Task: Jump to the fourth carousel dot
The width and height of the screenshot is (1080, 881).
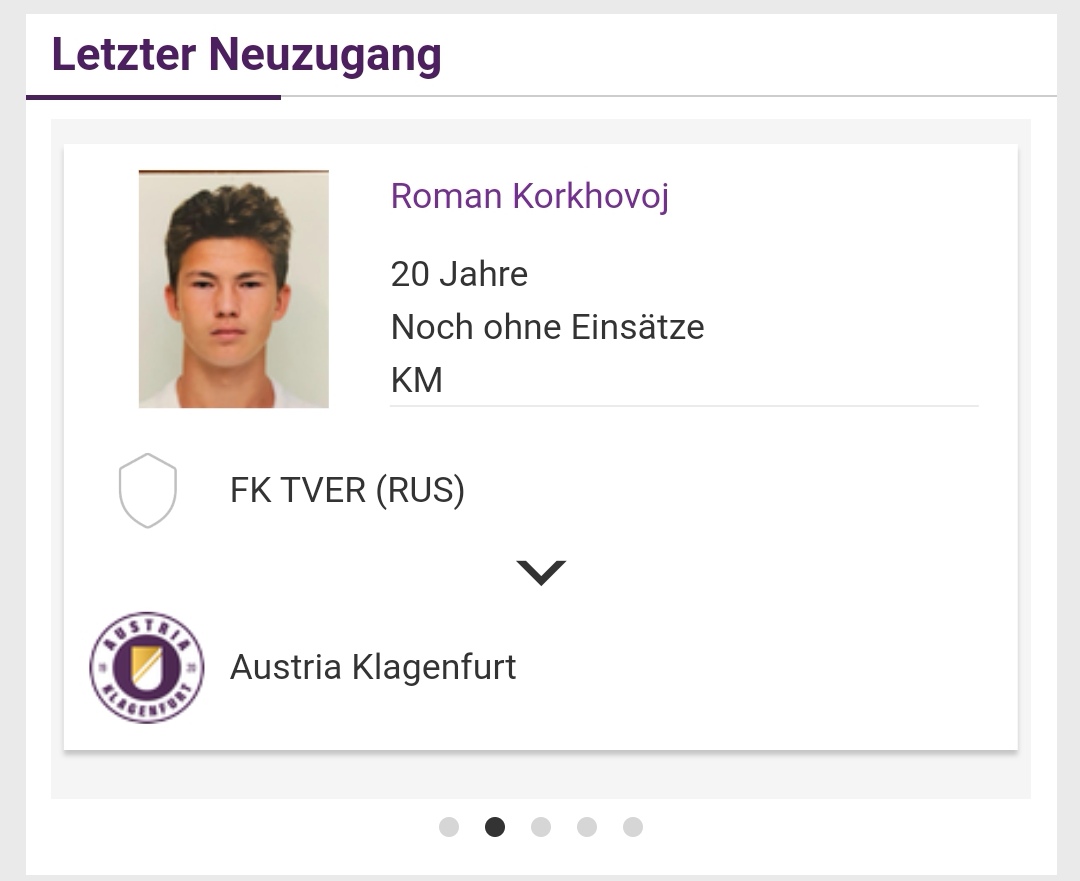Action: 587,827
